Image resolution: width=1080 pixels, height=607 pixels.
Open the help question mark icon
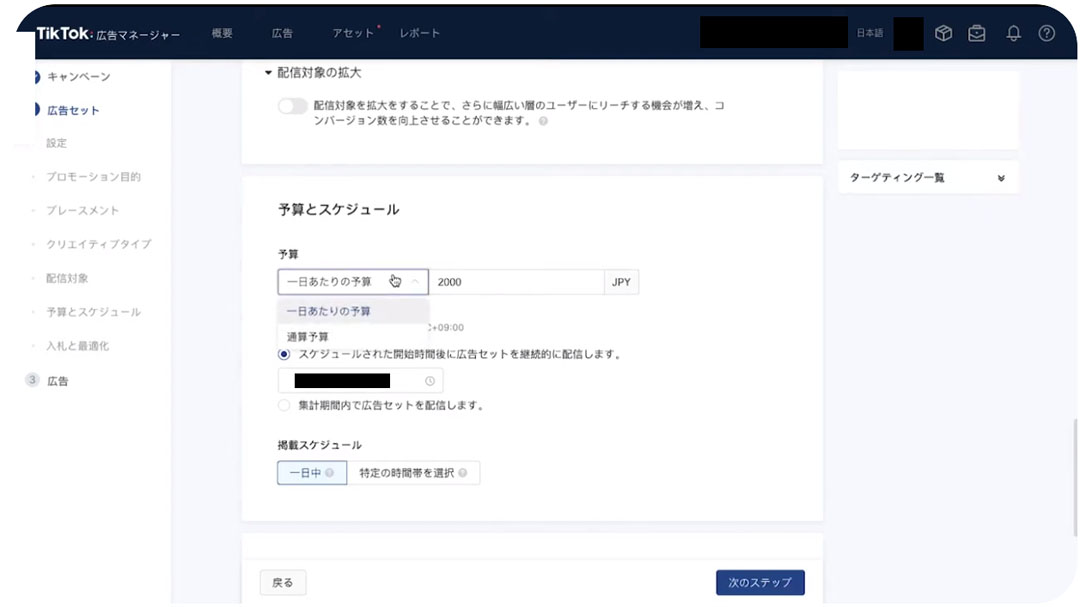tap(1047, 33)
